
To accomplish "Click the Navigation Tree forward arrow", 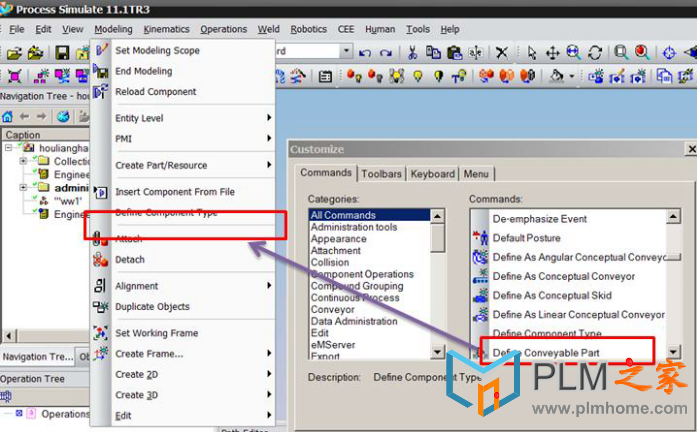I will tap(41, 116).
